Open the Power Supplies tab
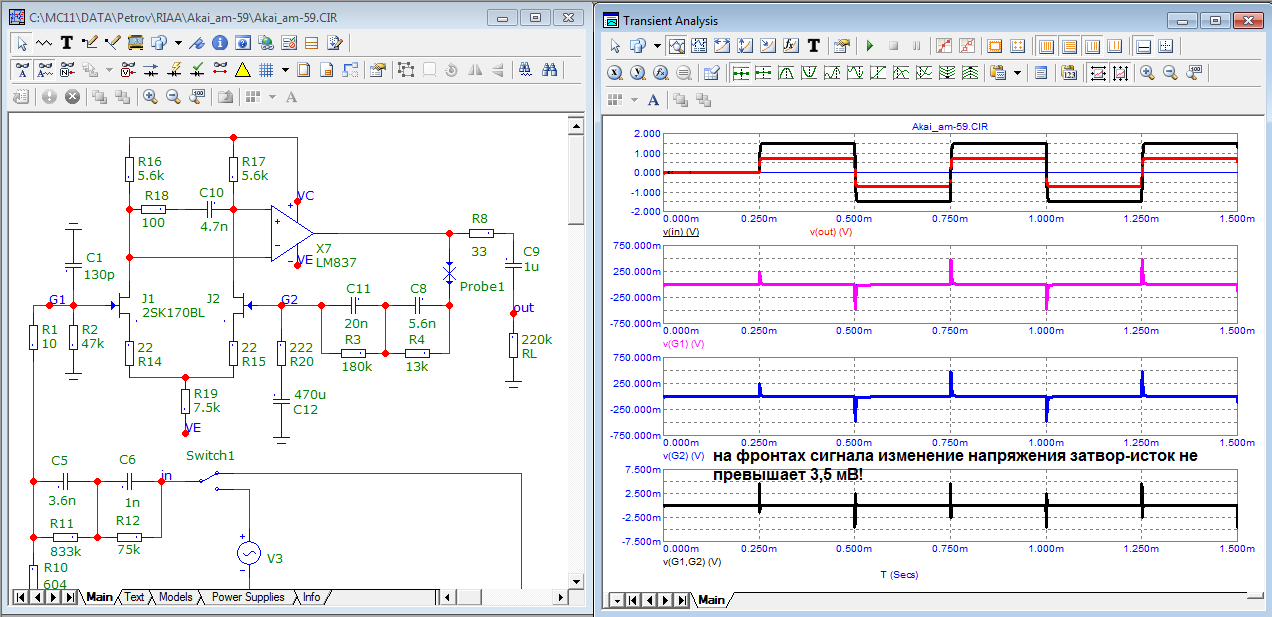The height and width of the screenshot is (617, 1272). click(247, 597)
